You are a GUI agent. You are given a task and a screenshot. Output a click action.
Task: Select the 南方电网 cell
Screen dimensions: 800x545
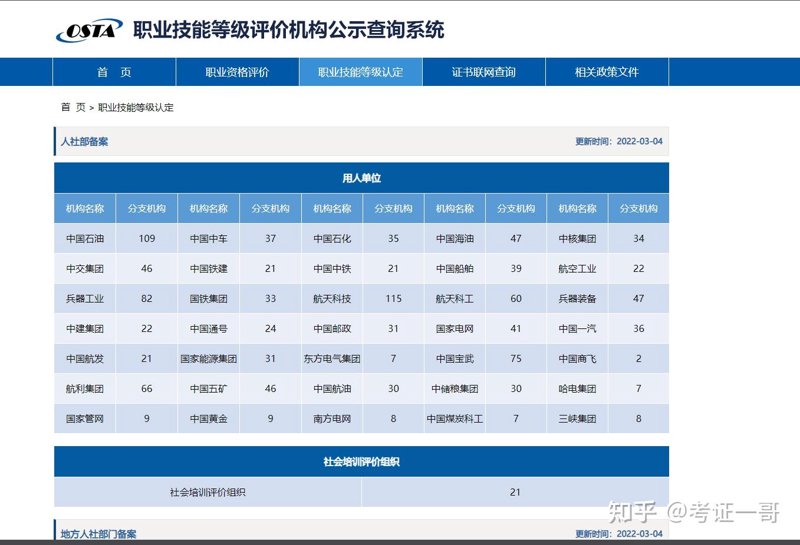(x=332, y=419)
